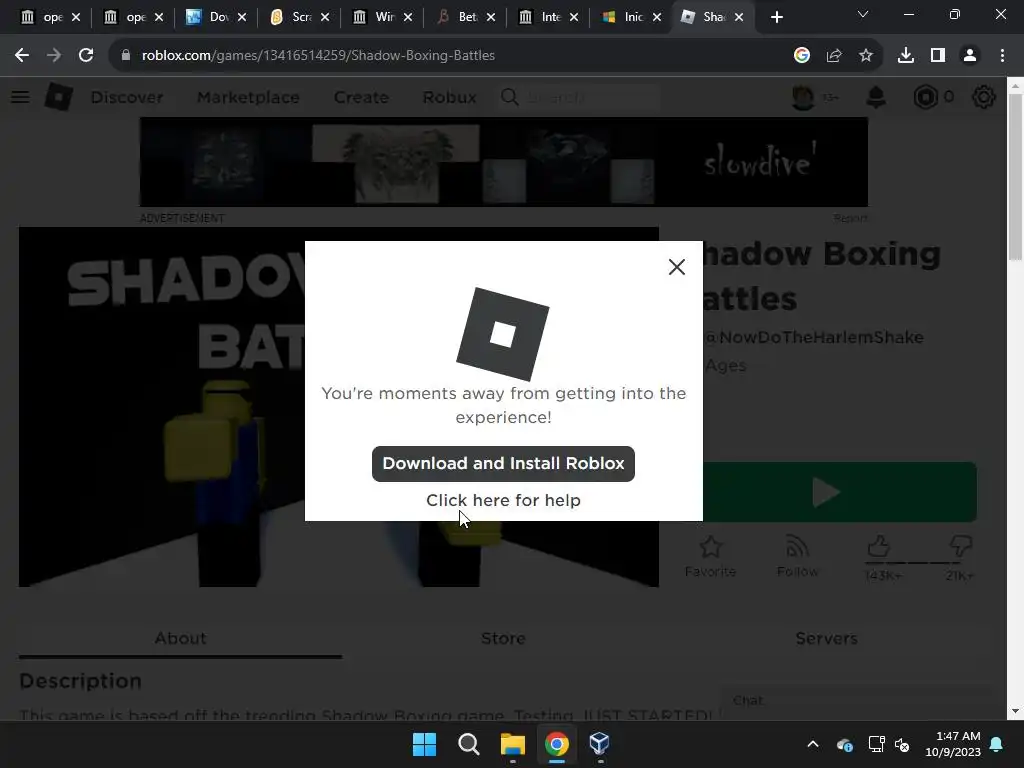Open Roblox settings gear
This screenshot has height=768, width=1024.
(x=983, y=97)
